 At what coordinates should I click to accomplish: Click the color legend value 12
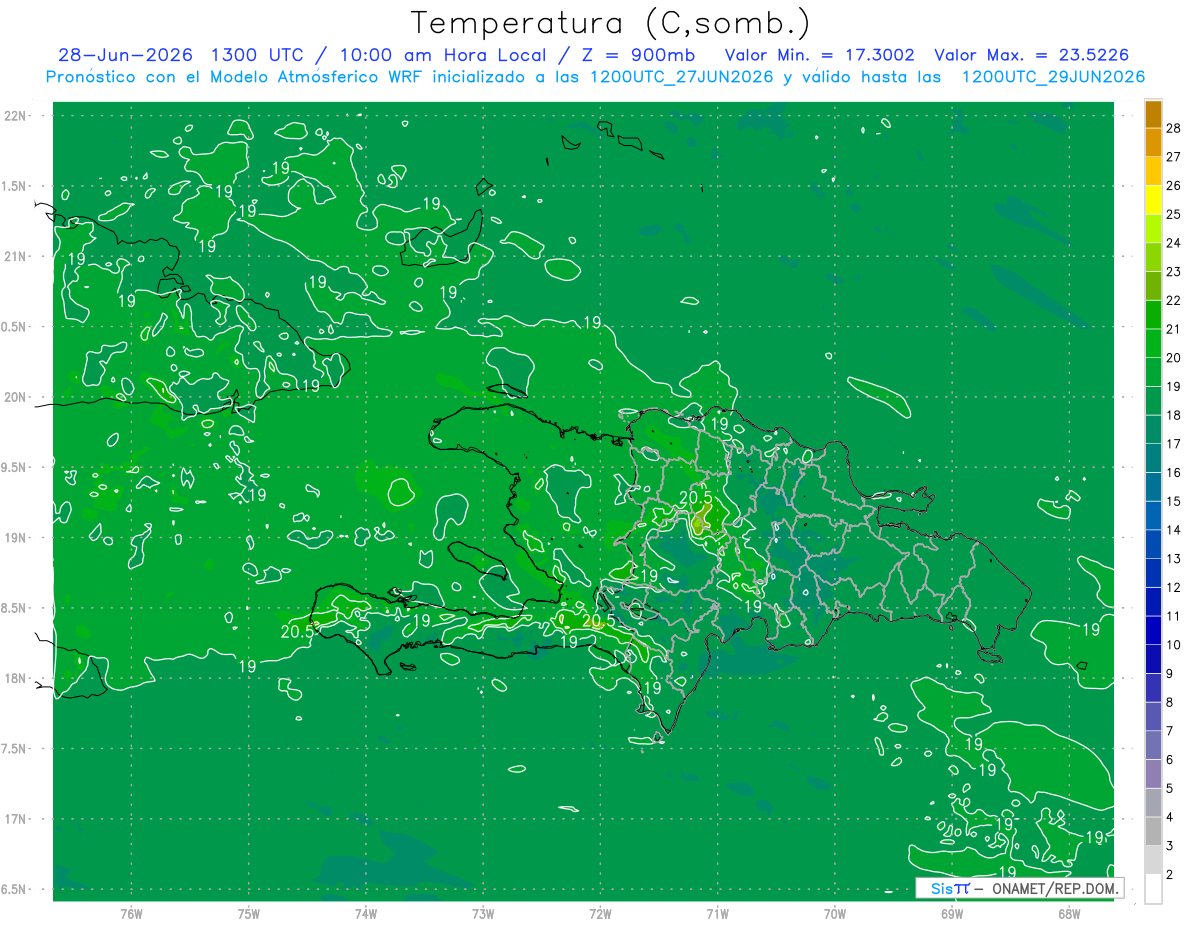(x=1173, y=588)
